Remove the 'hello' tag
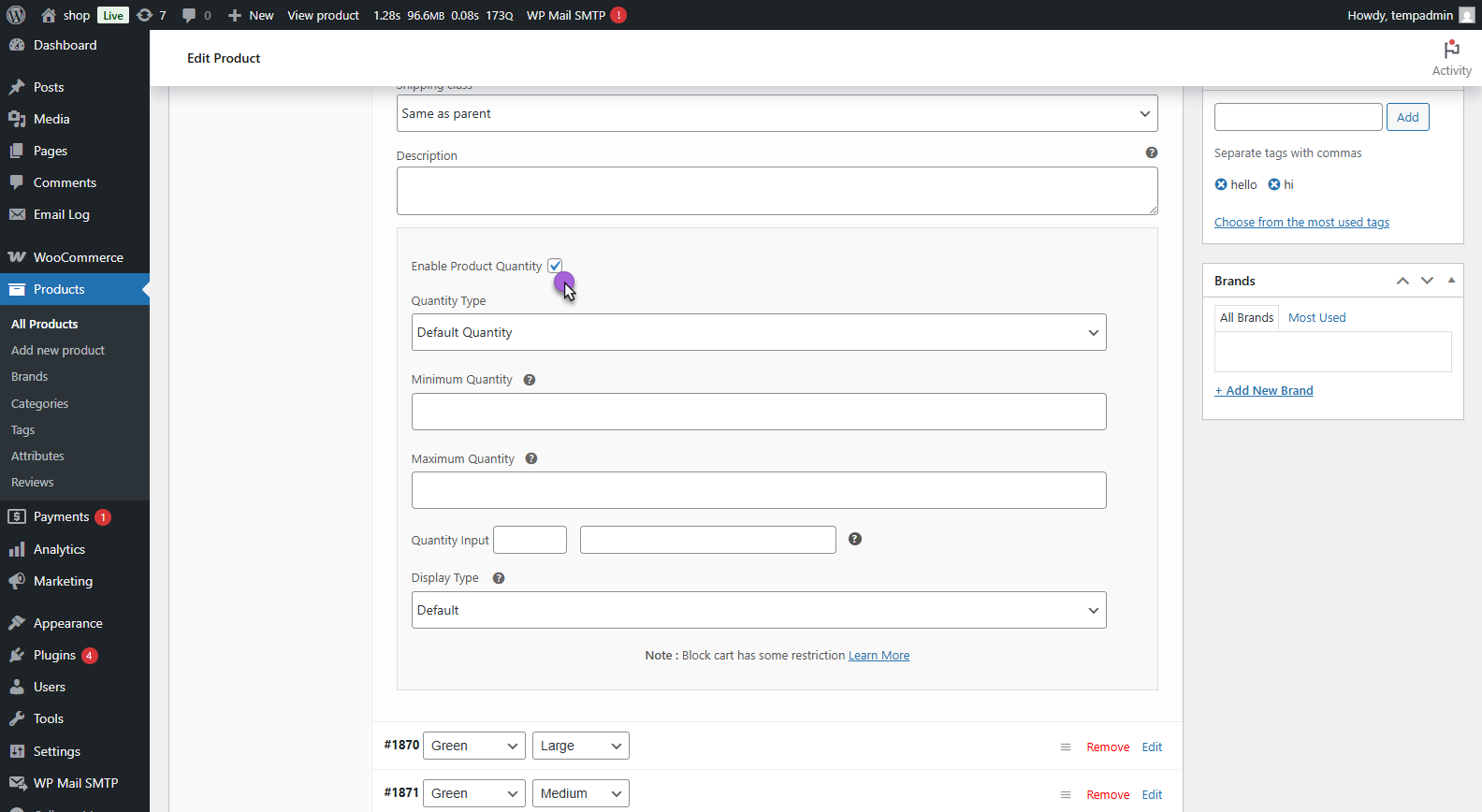This screenshot has width=1482, height=812. pyautogui.click(x=1221, y=184)
